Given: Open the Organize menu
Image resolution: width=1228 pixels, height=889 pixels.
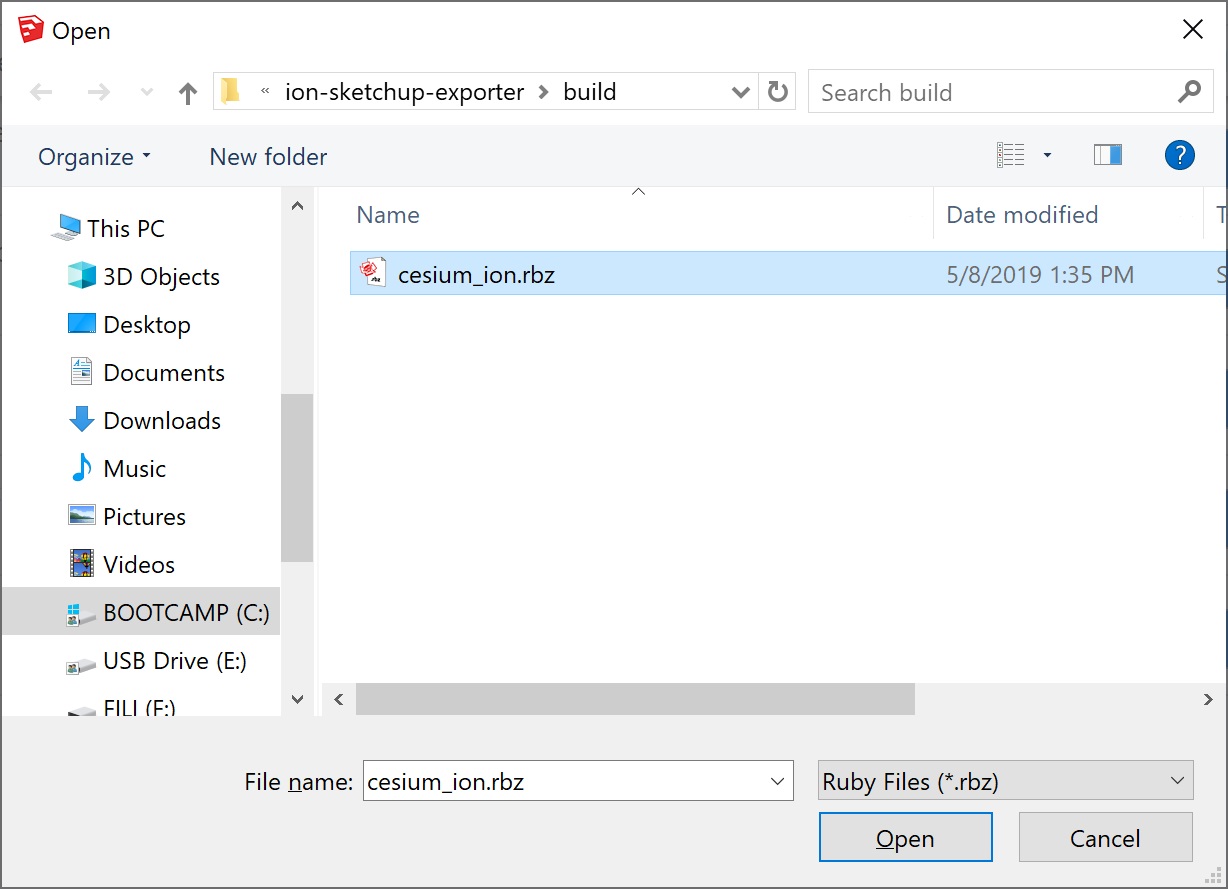Looking at the screenshot, I should 94,157.
